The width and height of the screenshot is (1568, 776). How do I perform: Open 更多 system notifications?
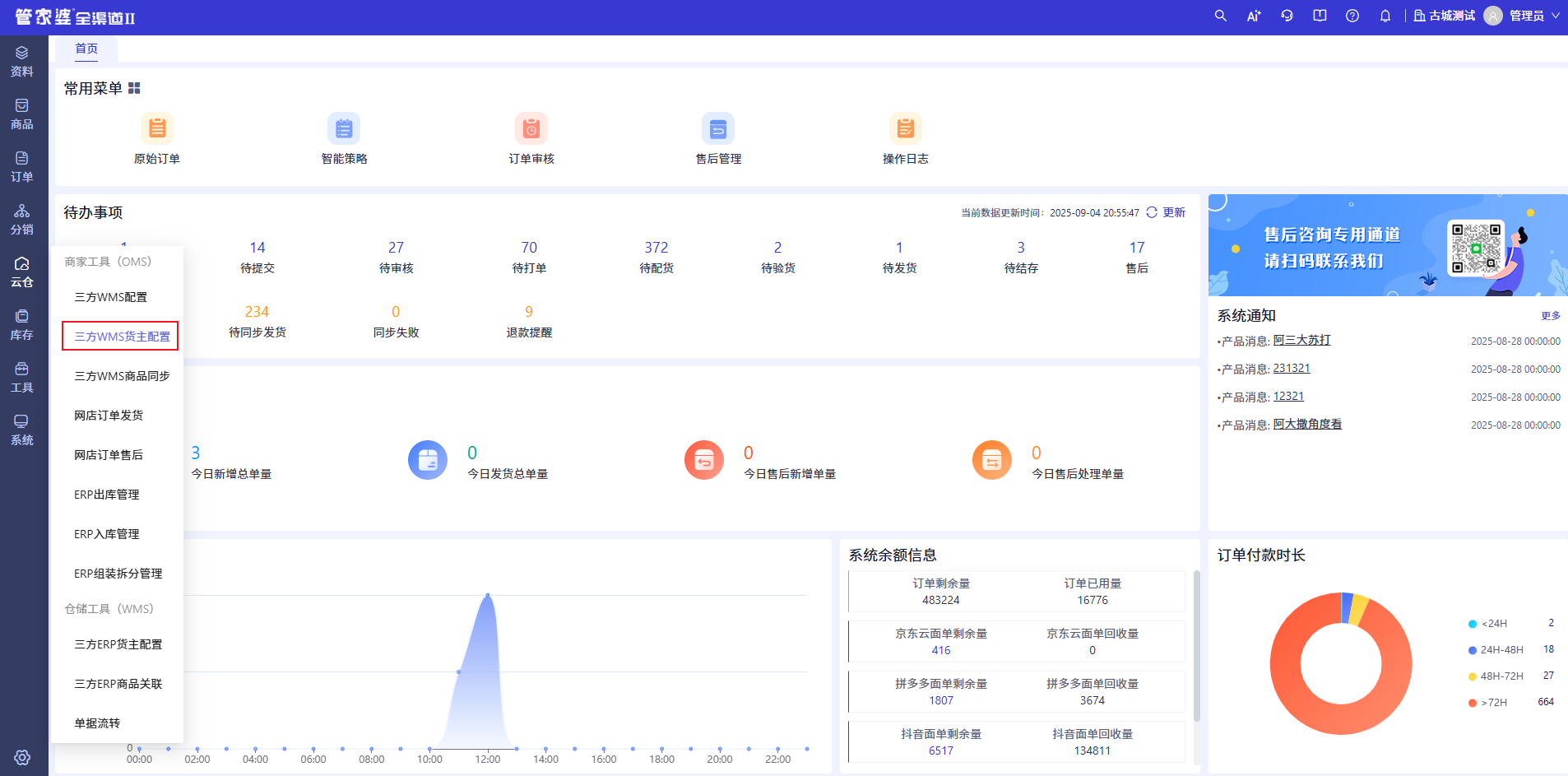[1551, 316]
